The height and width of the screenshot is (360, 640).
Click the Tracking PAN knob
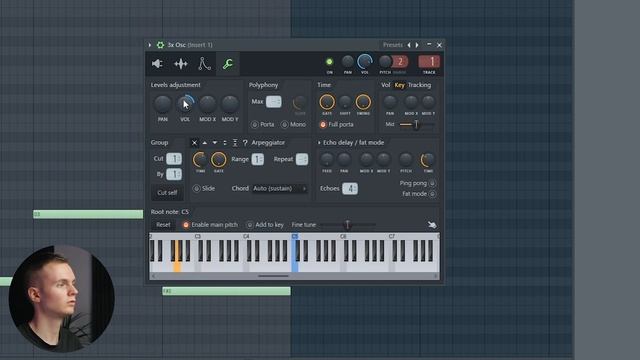[x=390, y=102]
